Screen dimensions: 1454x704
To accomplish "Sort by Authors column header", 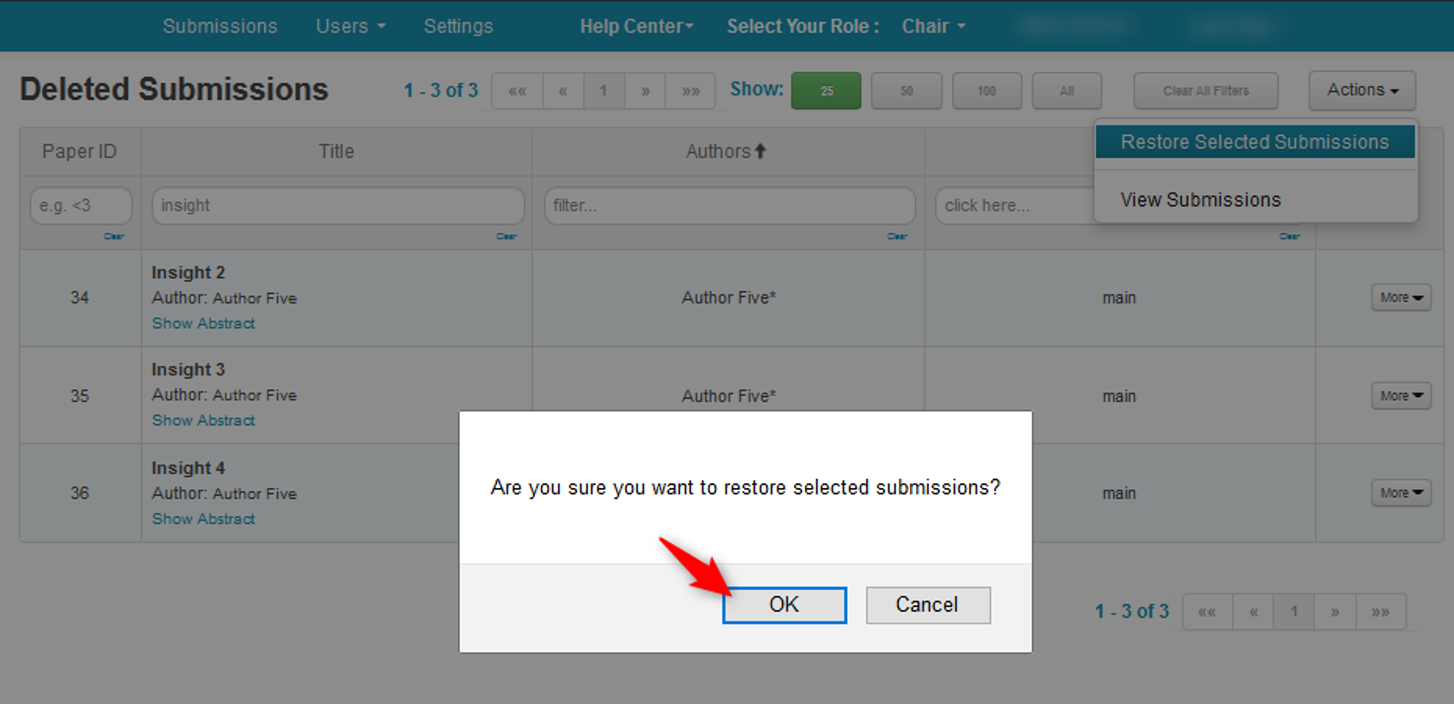I will point(726,152).
